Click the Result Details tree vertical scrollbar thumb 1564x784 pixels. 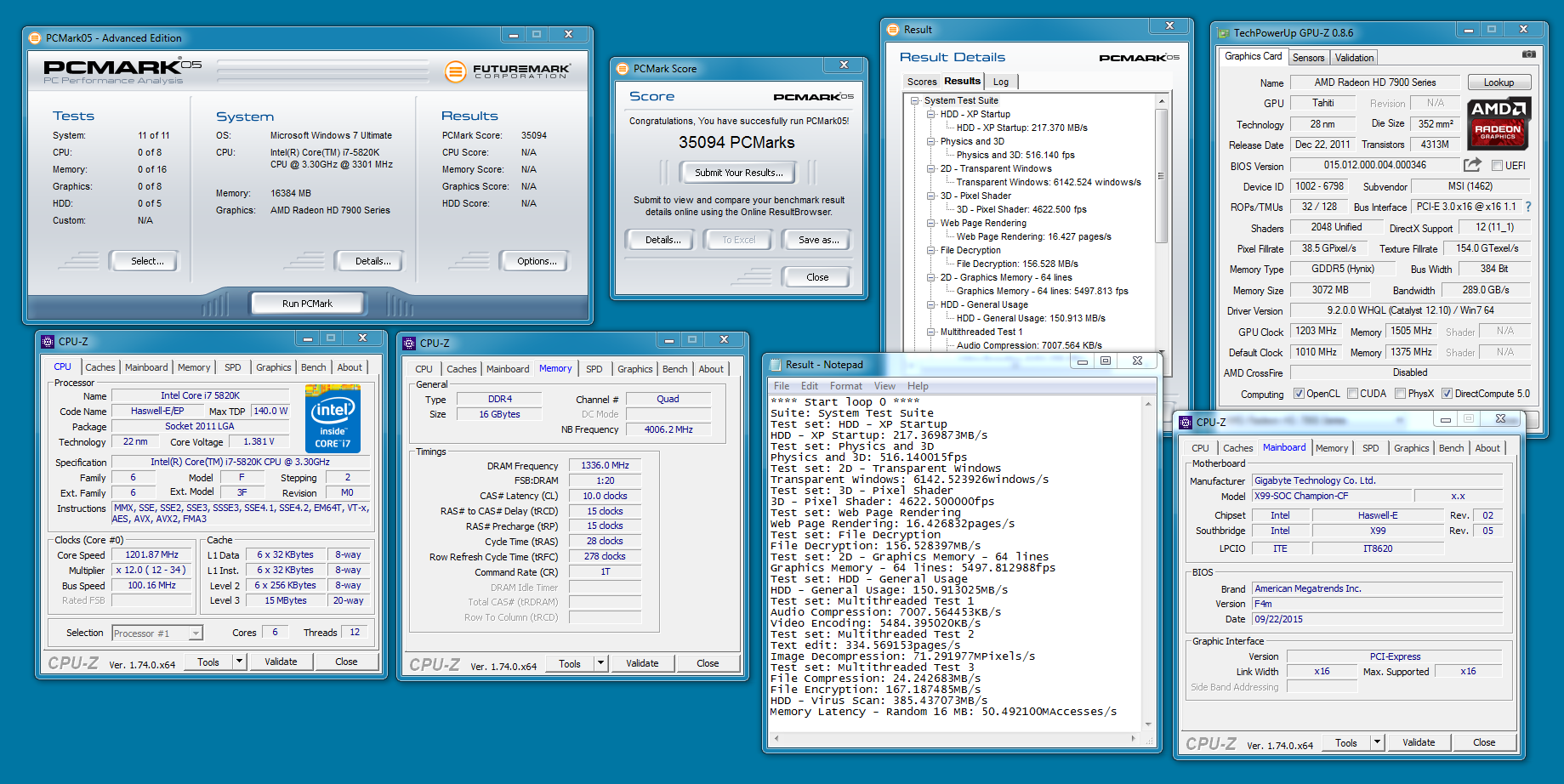[1161, 176]
